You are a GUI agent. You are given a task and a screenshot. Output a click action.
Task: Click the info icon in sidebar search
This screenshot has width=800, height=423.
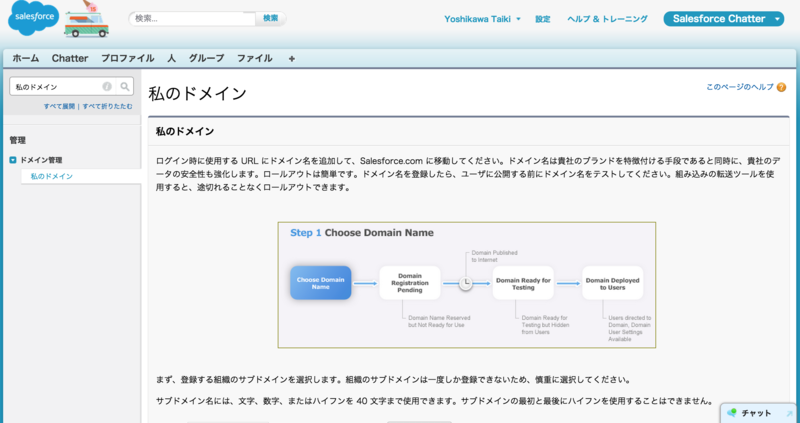coord(107,87)
